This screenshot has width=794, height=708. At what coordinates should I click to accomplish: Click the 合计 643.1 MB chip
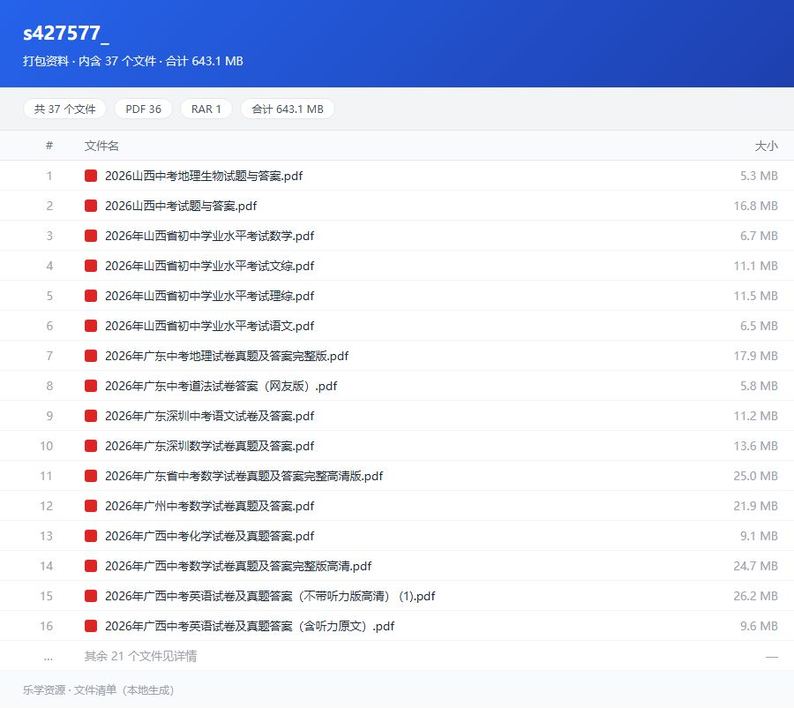[287, 109]
